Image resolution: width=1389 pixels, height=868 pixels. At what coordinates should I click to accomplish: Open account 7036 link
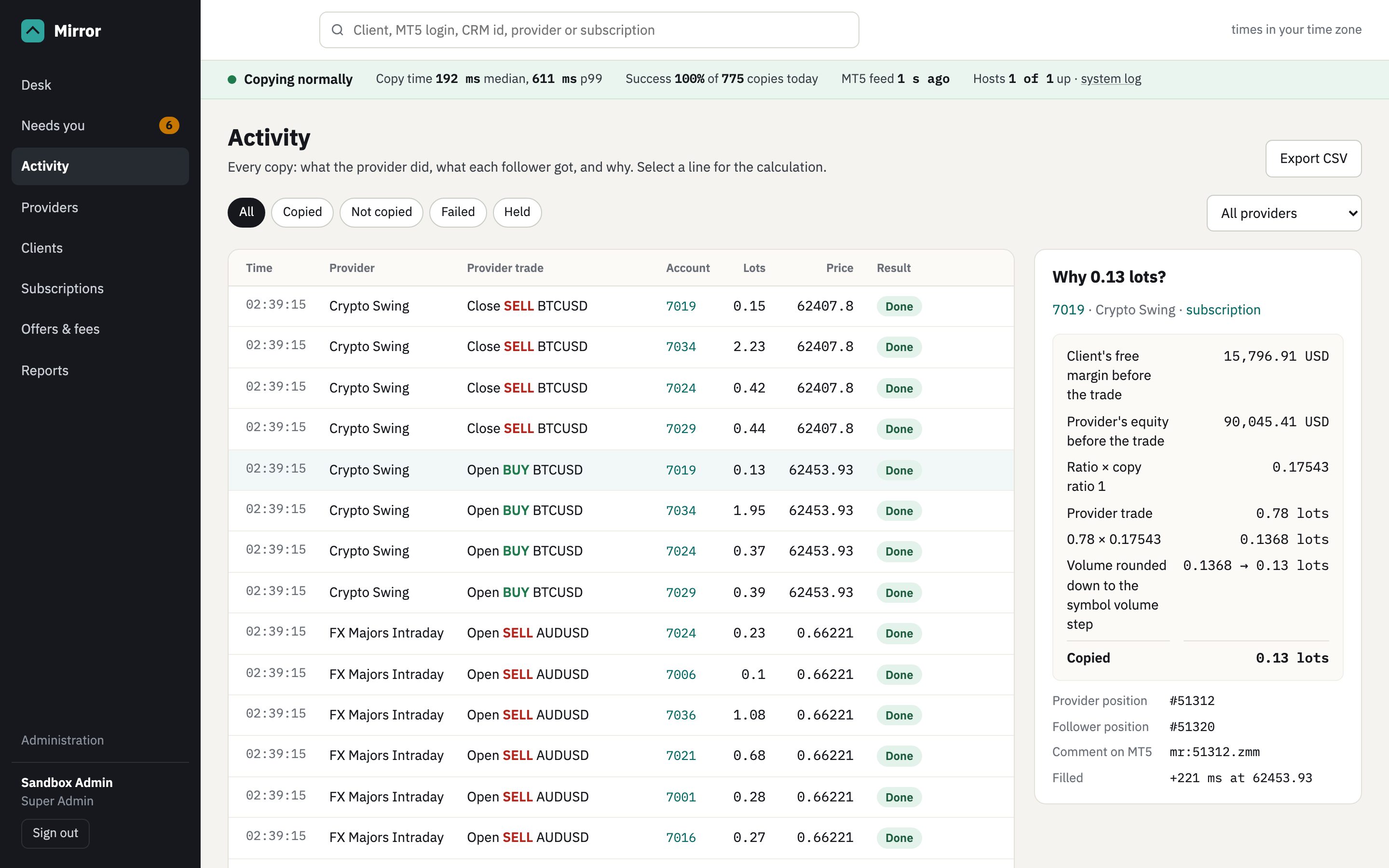click(681, 715)
